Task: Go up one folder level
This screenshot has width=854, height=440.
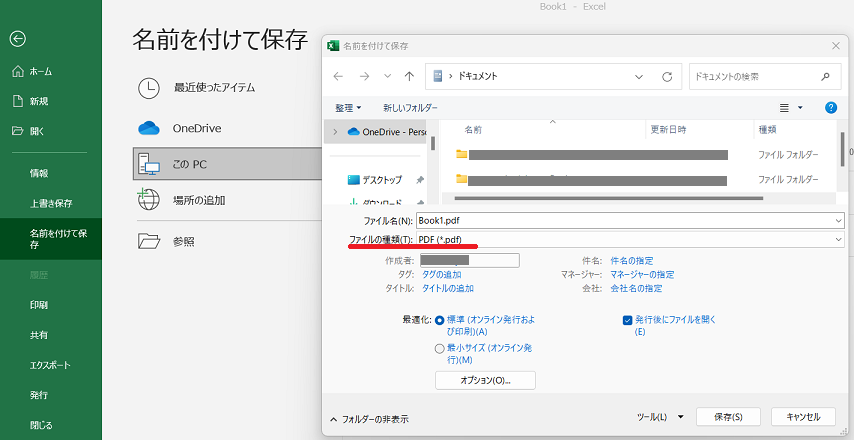Action: click(410, 77)
